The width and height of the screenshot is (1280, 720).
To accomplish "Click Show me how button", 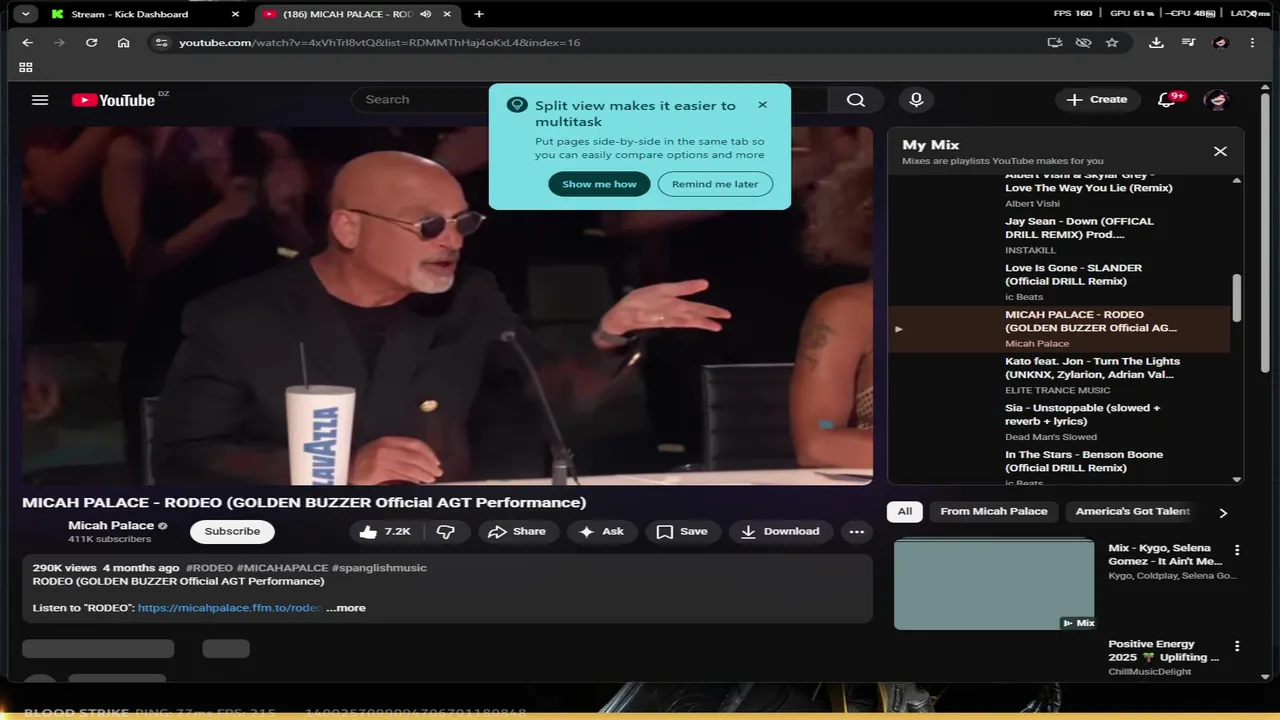I will [599, 184].
